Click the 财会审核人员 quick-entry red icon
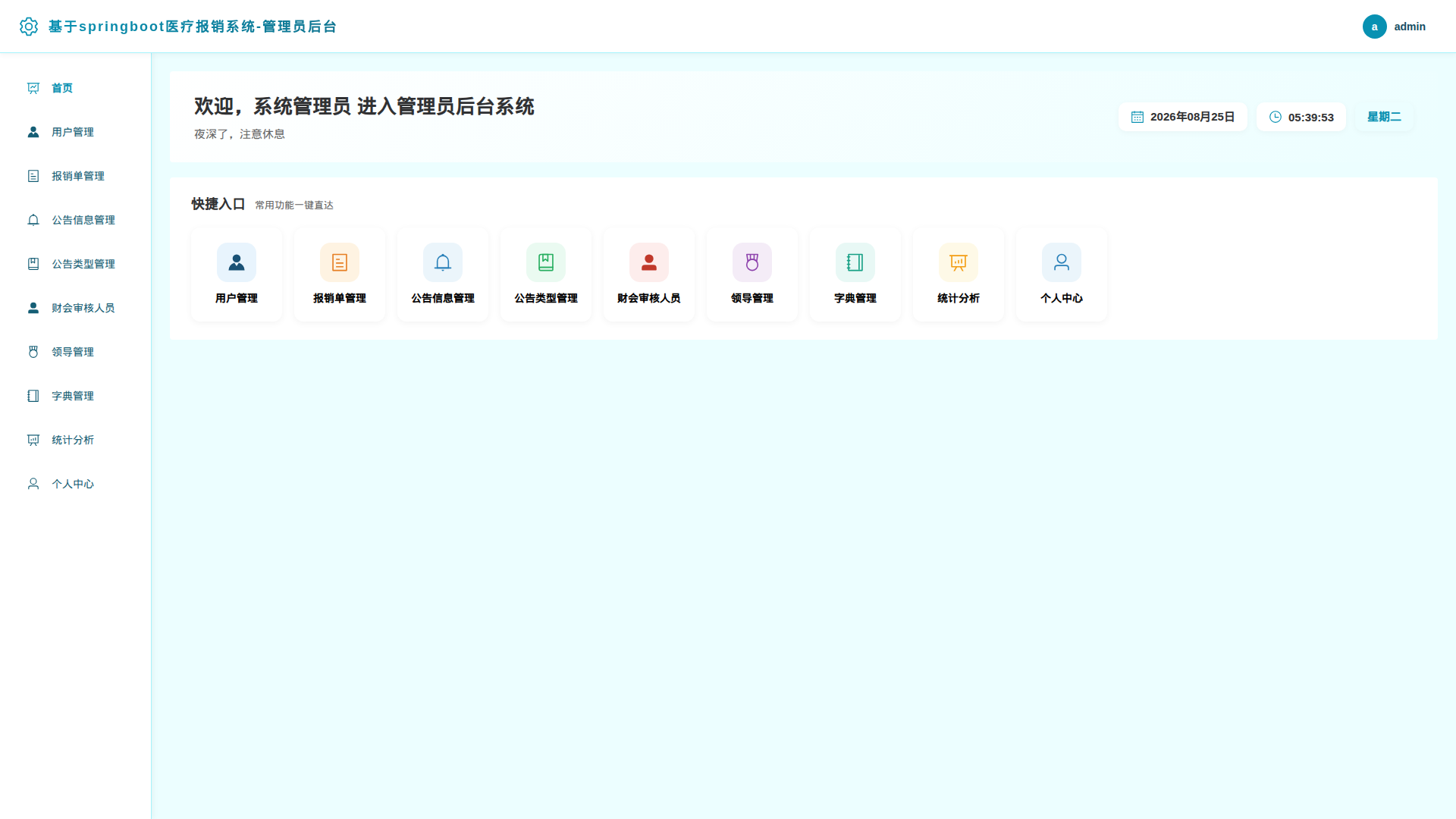Image resolution: width=1456 pixels, height=819 pixels. 649,262
